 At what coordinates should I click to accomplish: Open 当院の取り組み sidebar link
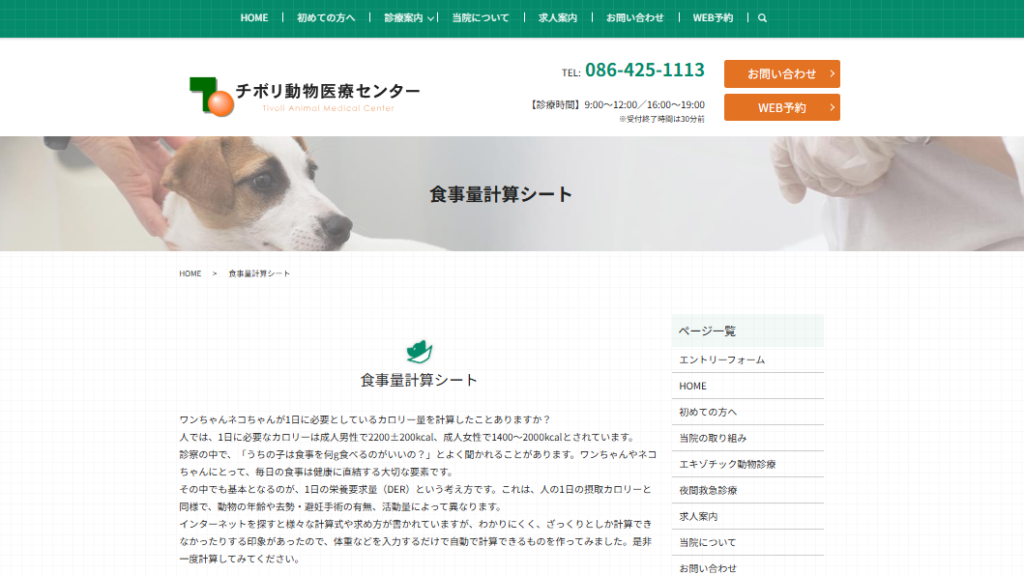coord(747,438)
